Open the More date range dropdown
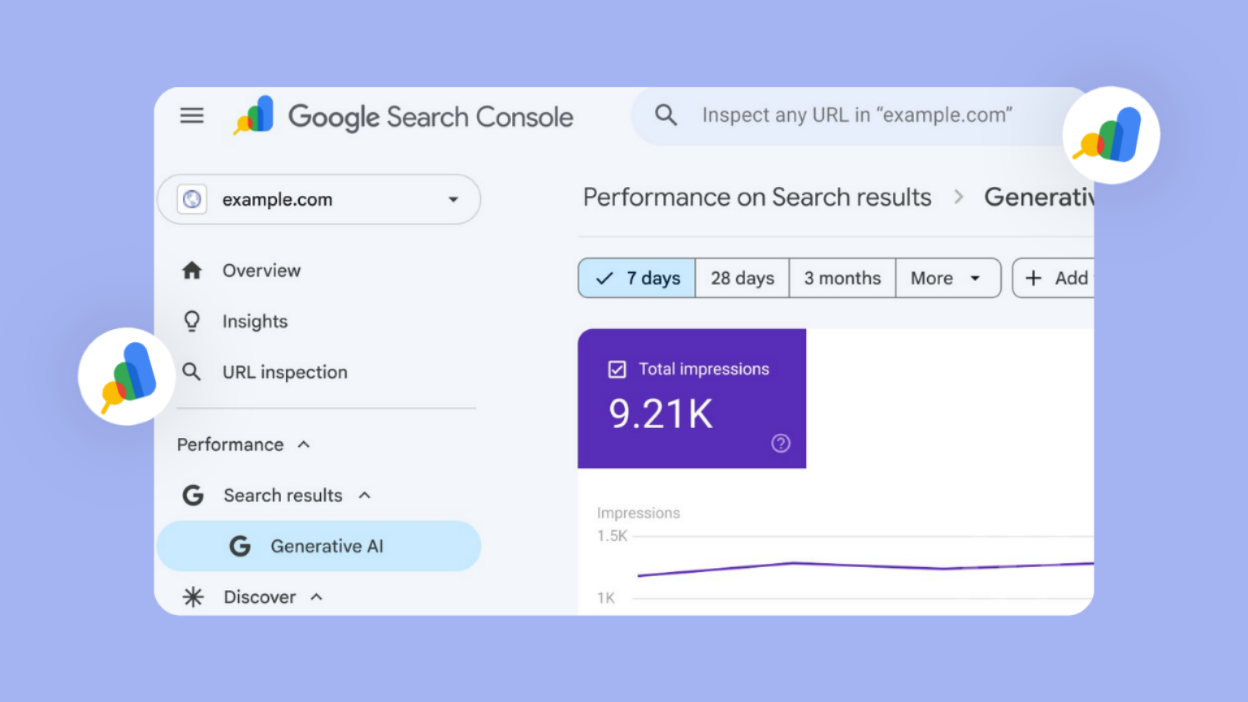The image size is (1248, 702). [x=948, y=278]
